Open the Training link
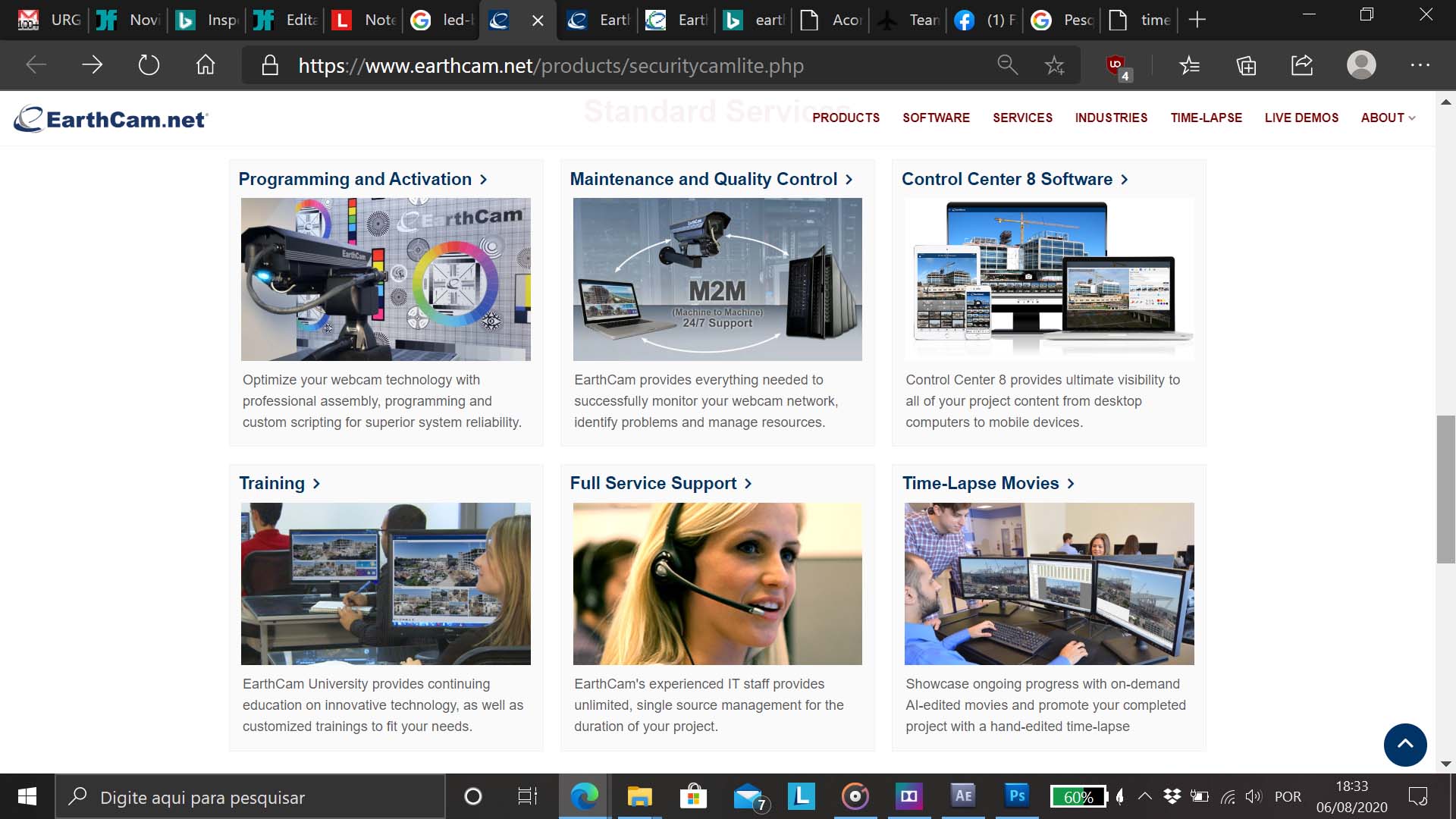Screen dimensions: 1456x819 point(279,483)
